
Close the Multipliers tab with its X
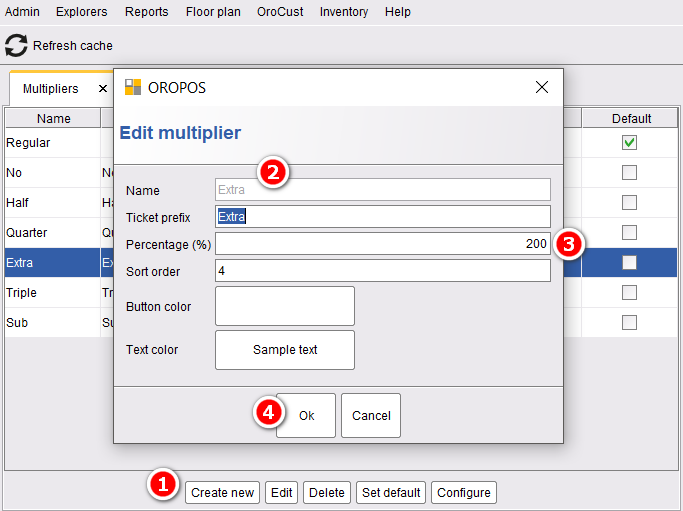coord(103,89)
